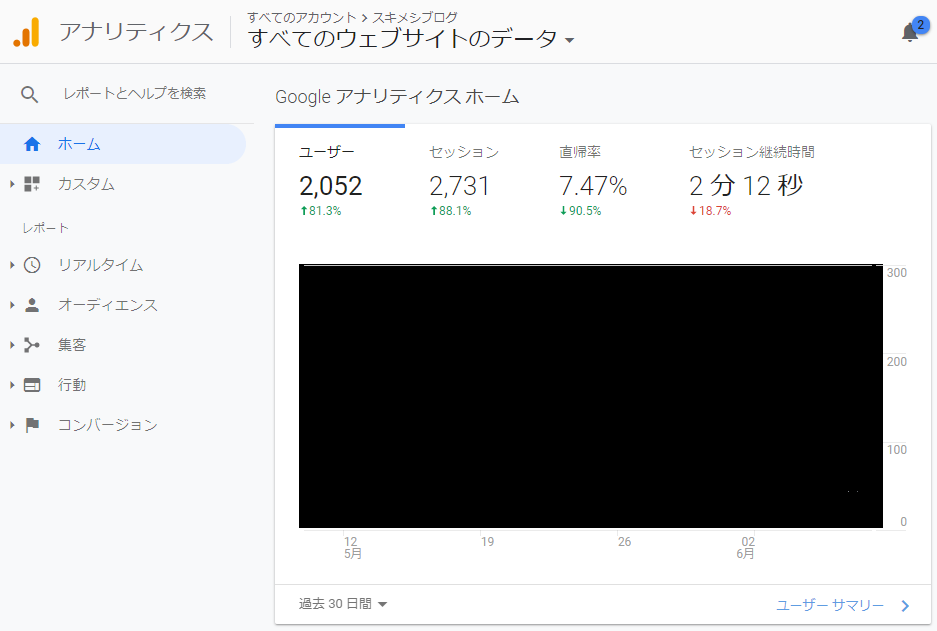Click the アナリティクス product title

pyautogui.click(x=136, y=32)
